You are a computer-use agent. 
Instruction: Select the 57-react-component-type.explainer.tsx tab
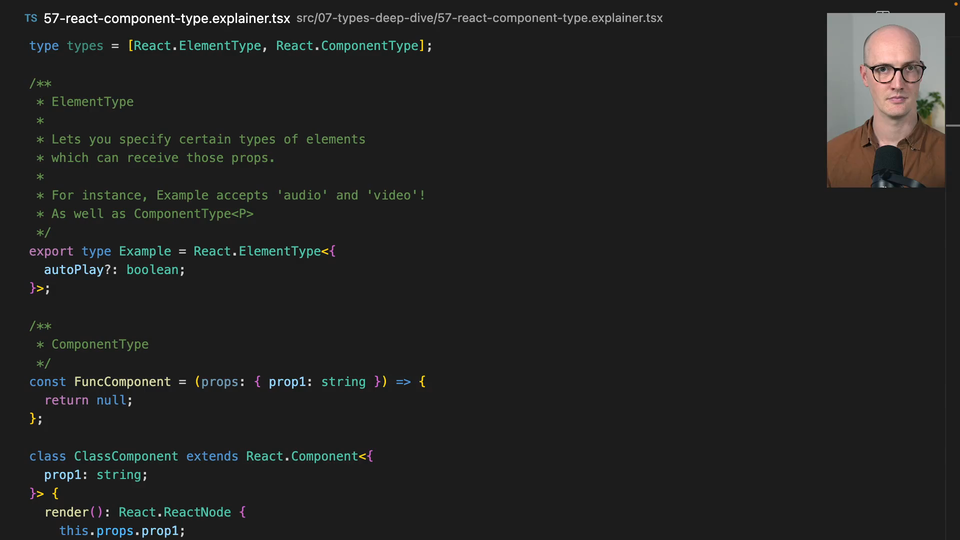167,19
